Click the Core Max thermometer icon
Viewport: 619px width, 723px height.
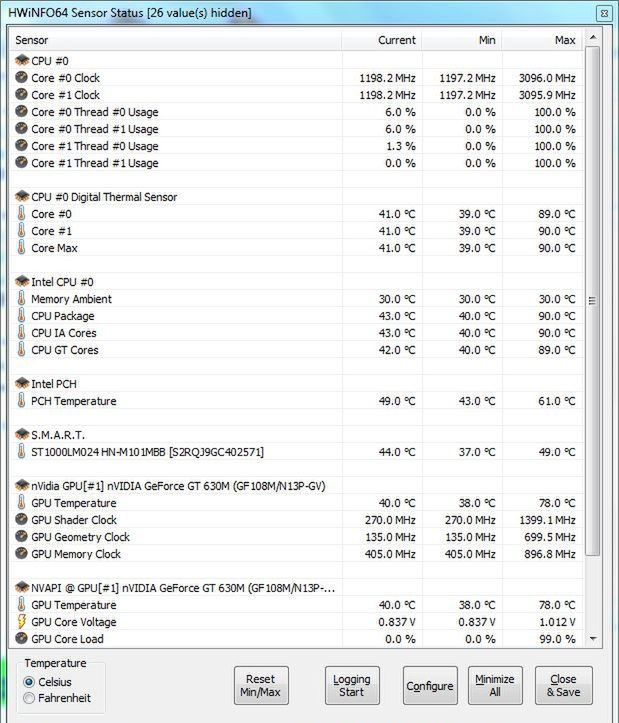click(21, 248)
